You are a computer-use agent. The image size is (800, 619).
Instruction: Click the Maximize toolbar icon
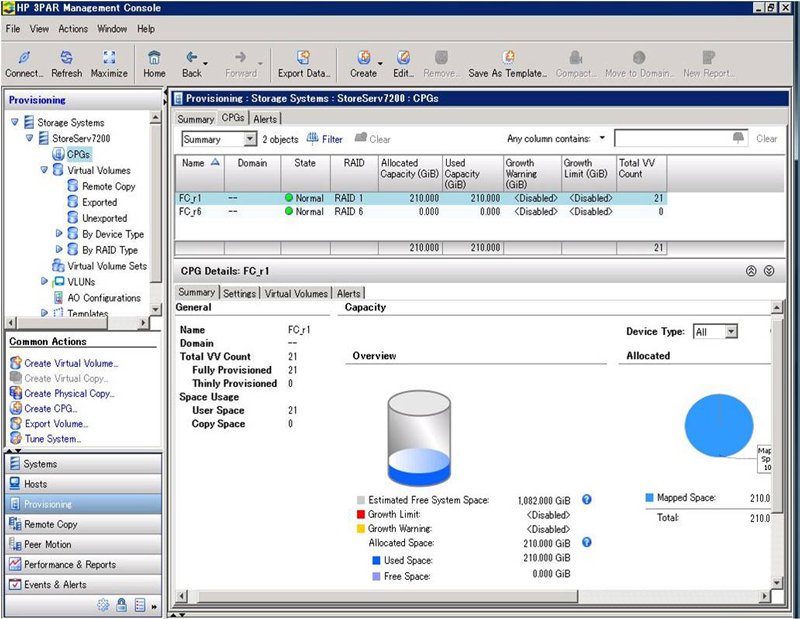(109, 57)
